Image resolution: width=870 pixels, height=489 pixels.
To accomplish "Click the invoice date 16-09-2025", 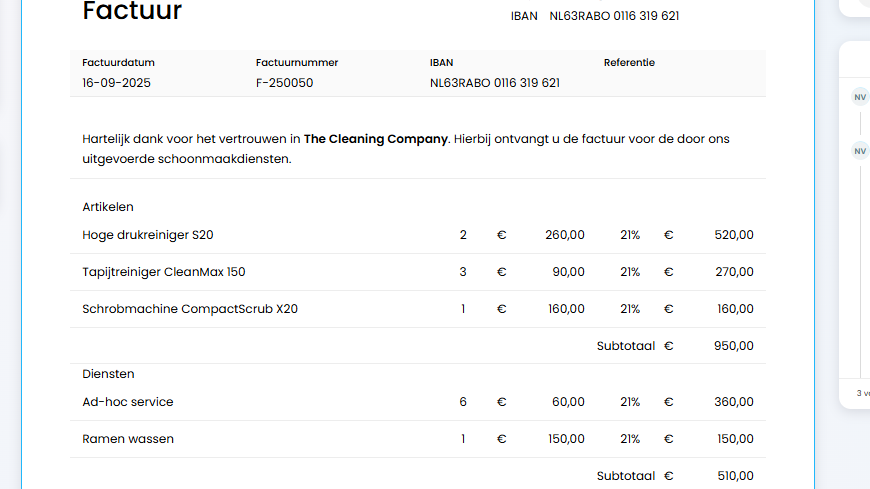I will click(x=116, y=83).
